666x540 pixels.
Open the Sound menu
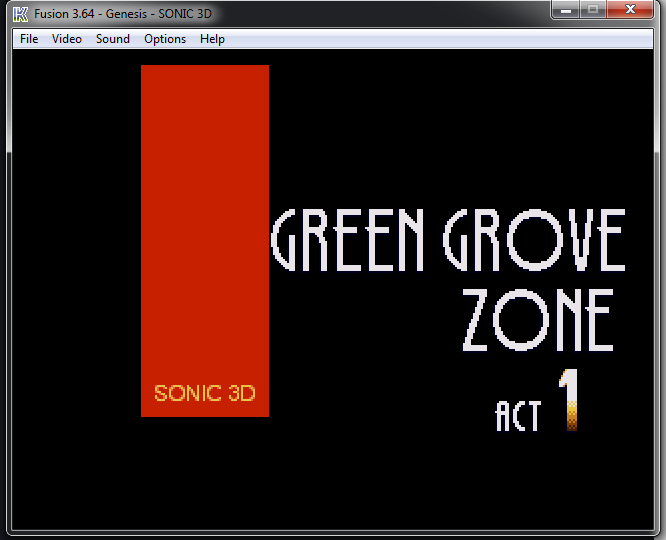click(113, 39)
